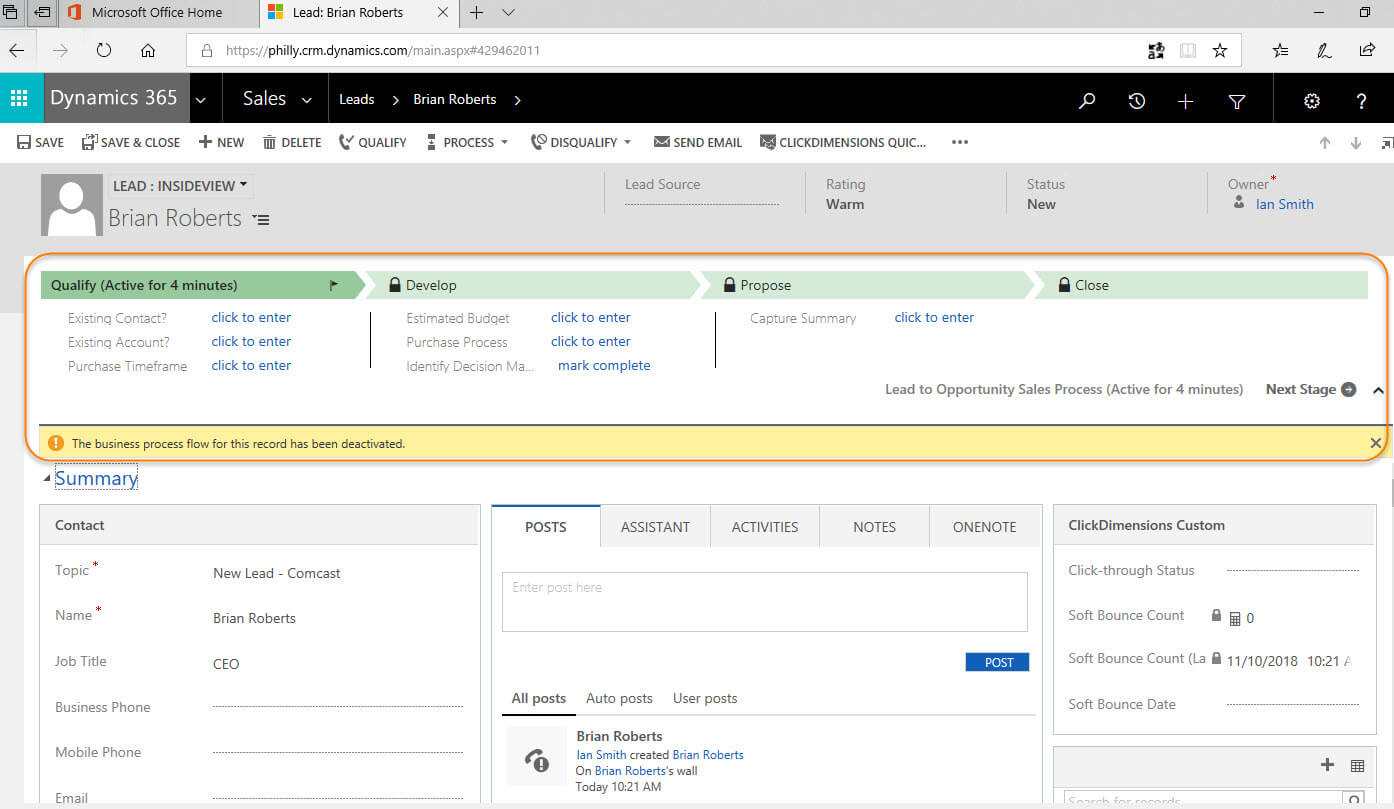Open a new browser tab
1394x809 pixels.
(x=477, y=13)
